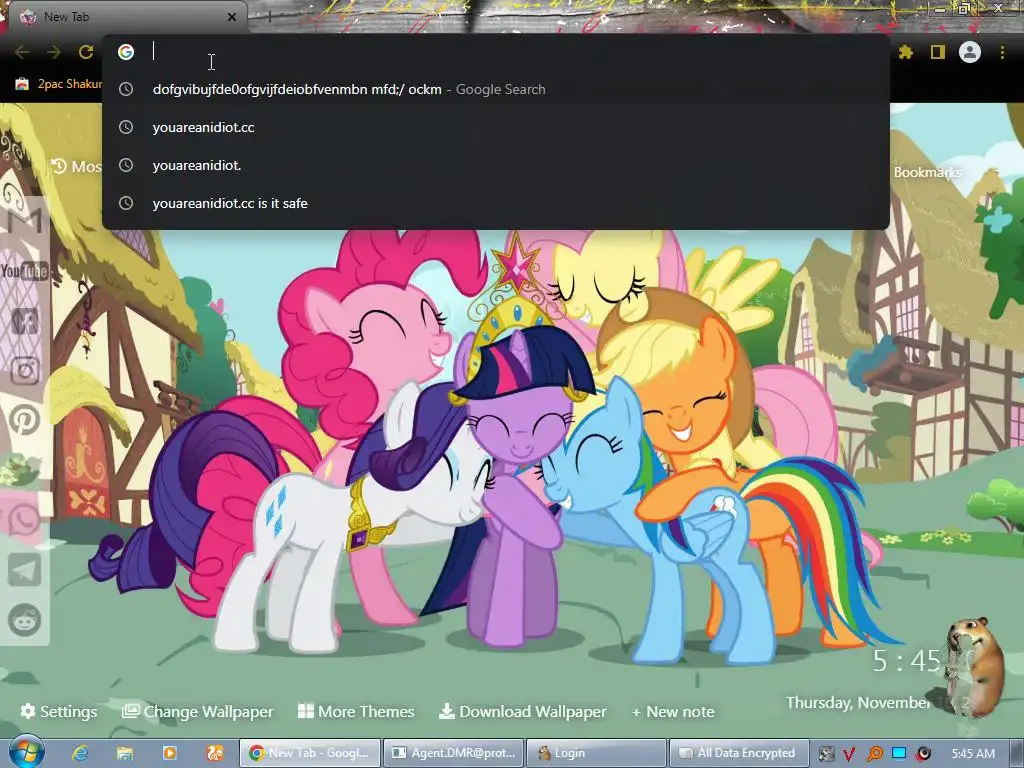Launch Internet Explorer from the taskbar
The image size is (1024, 768).
click(x=80, y=753)
